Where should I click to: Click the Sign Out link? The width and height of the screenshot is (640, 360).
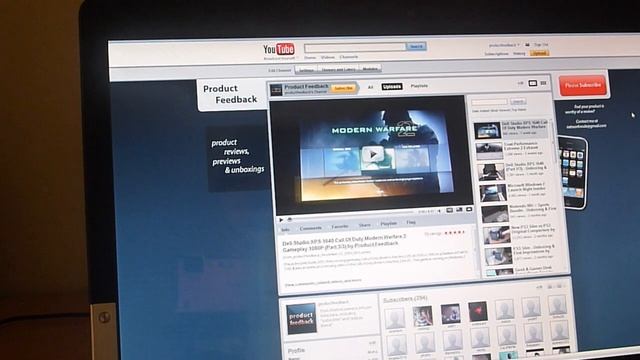[541, 44]
